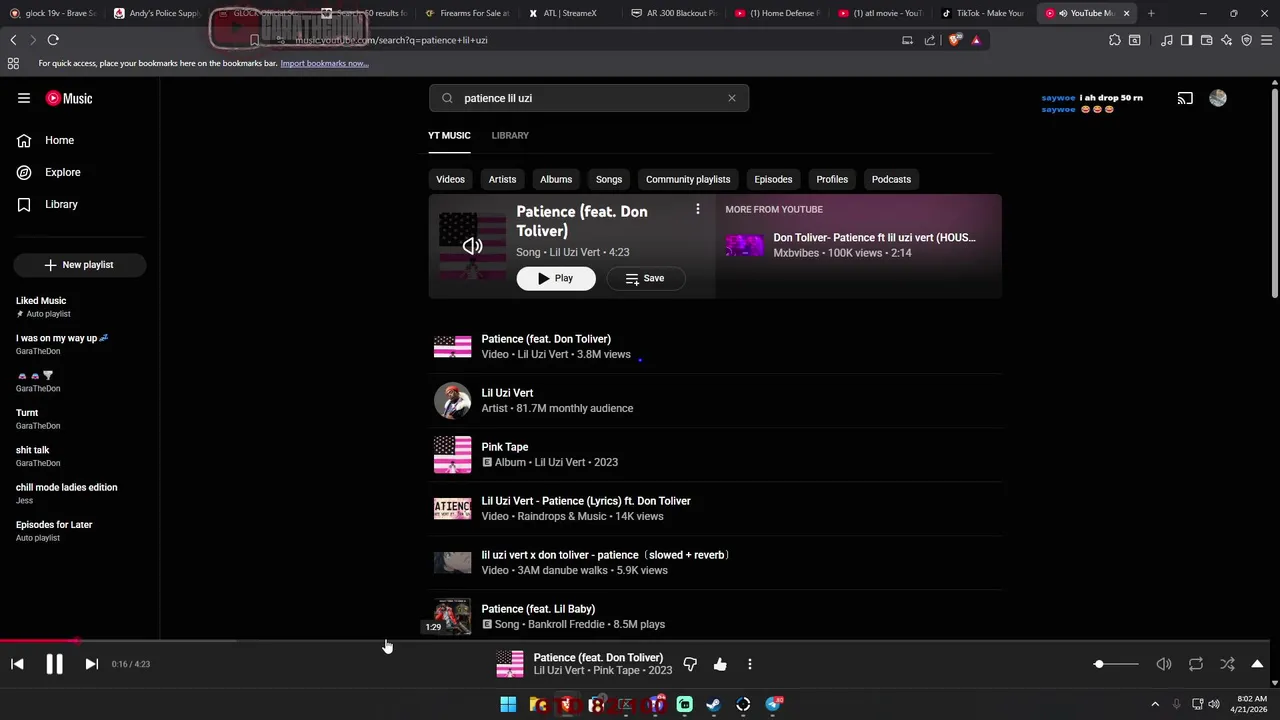Mute the player volume speaker icon
The width and height of the screenshot is (1280, 720).
point(1164,664)
